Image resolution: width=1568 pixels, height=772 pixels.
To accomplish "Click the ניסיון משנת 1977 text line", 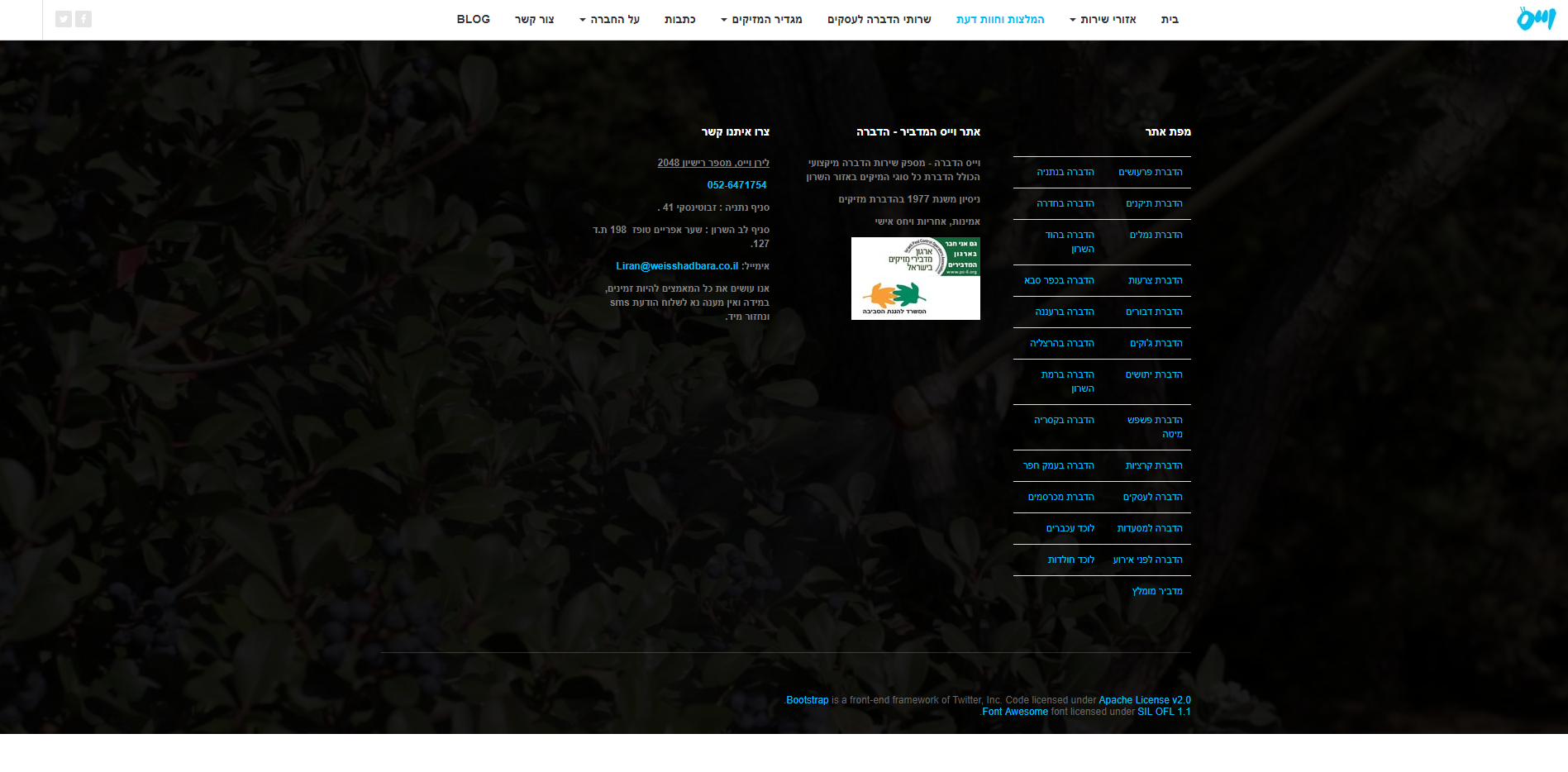I will tap(909, 199).
